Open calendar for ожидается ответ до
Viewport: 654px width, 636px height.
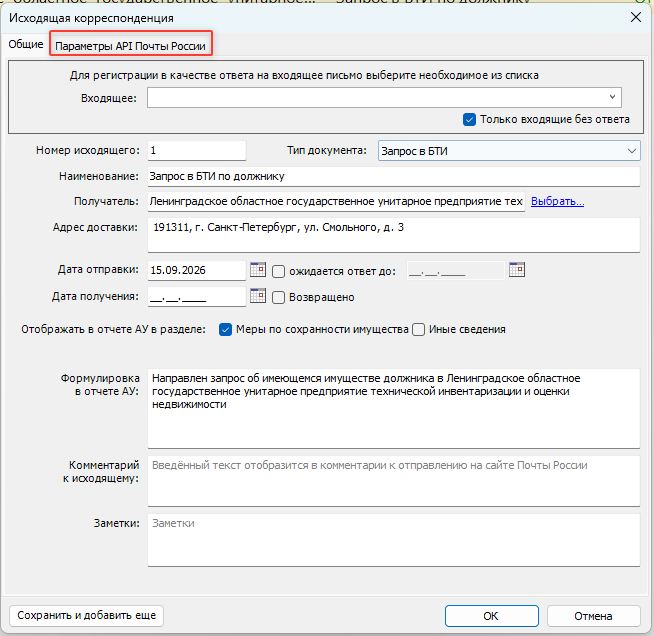coord(517,269)
